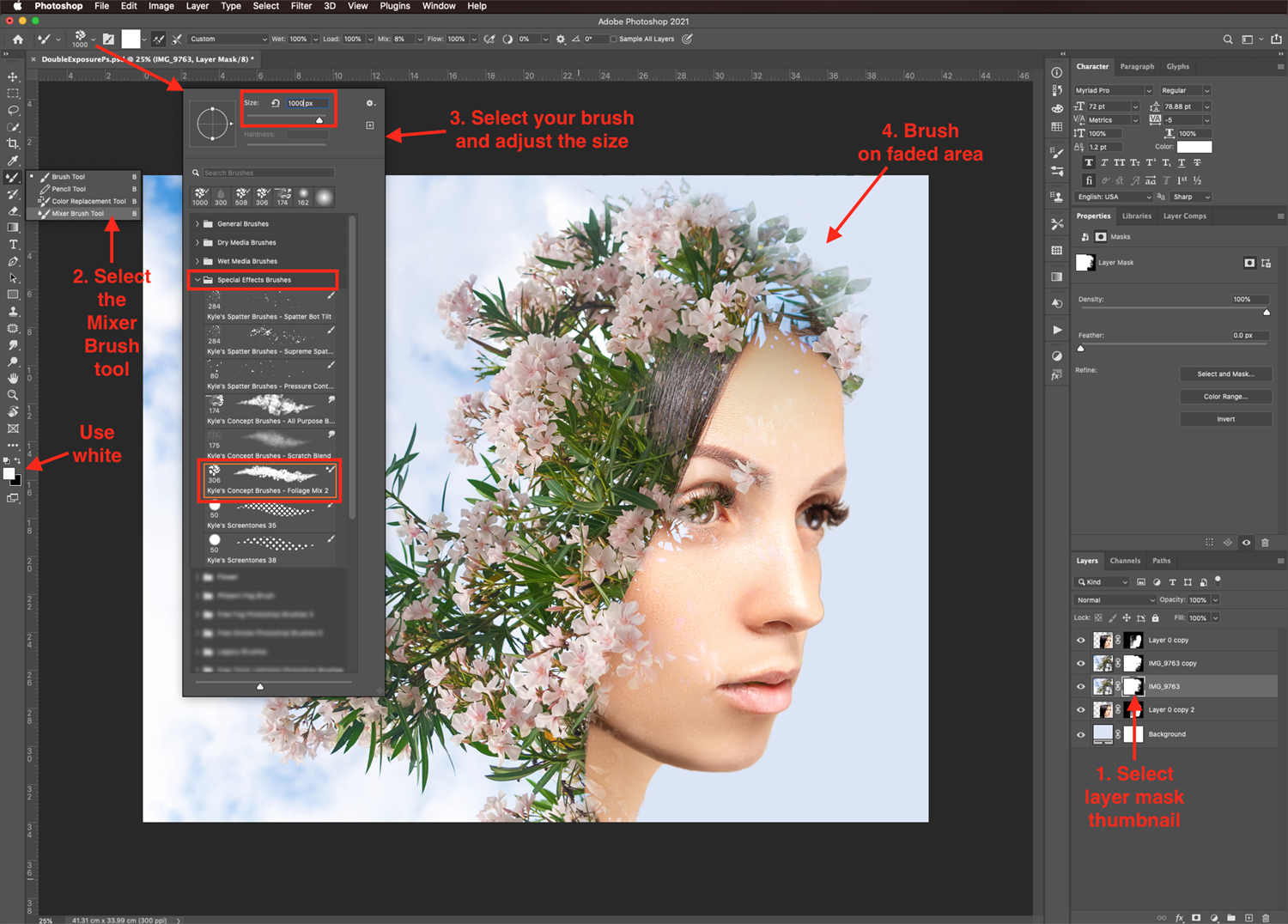Click the brush Size slider handle
The height and width of the screenshot is (924, 1288).
319,120
